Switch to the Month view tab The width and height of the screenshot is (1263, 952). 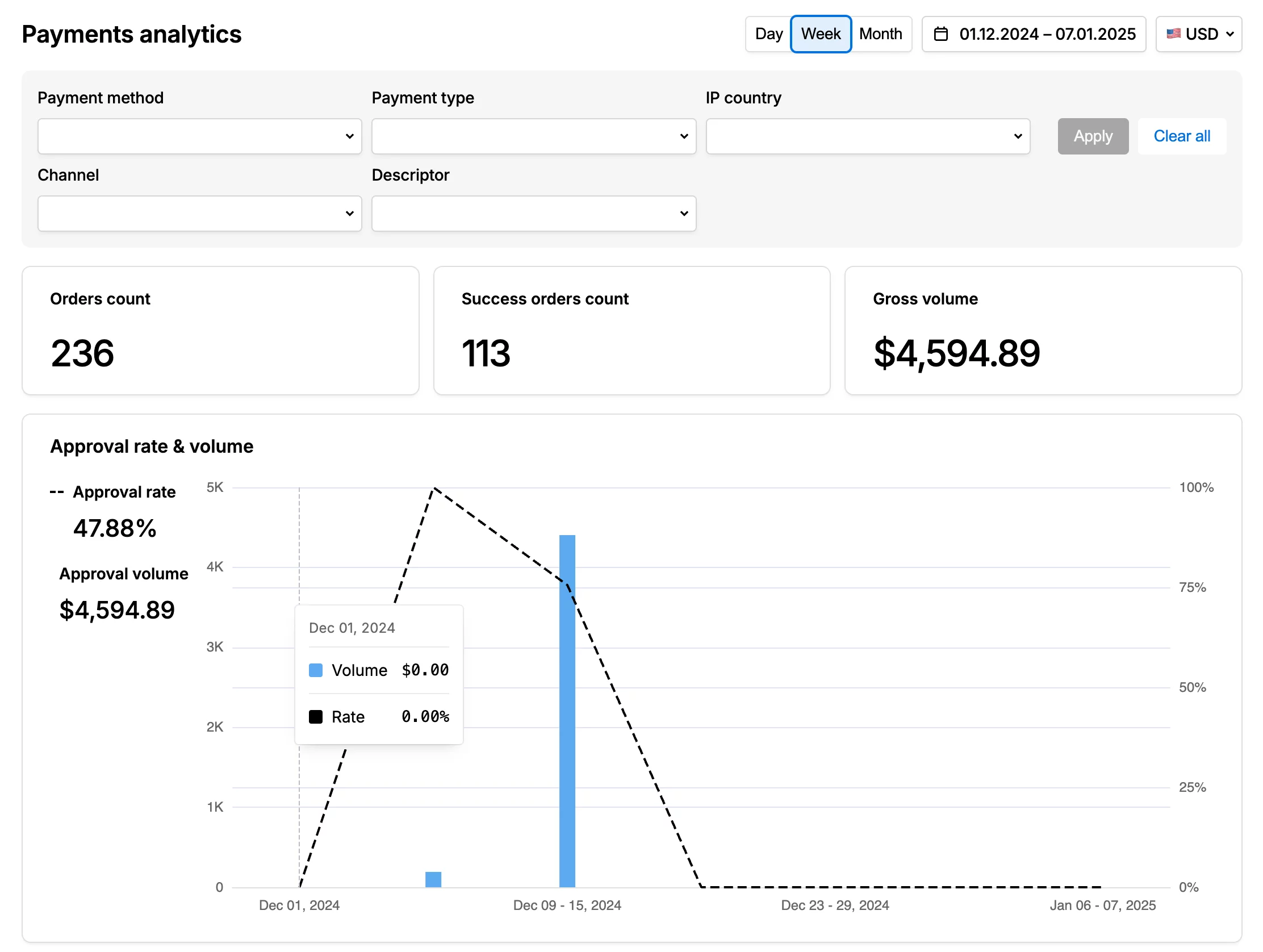(x=881, y=34)
